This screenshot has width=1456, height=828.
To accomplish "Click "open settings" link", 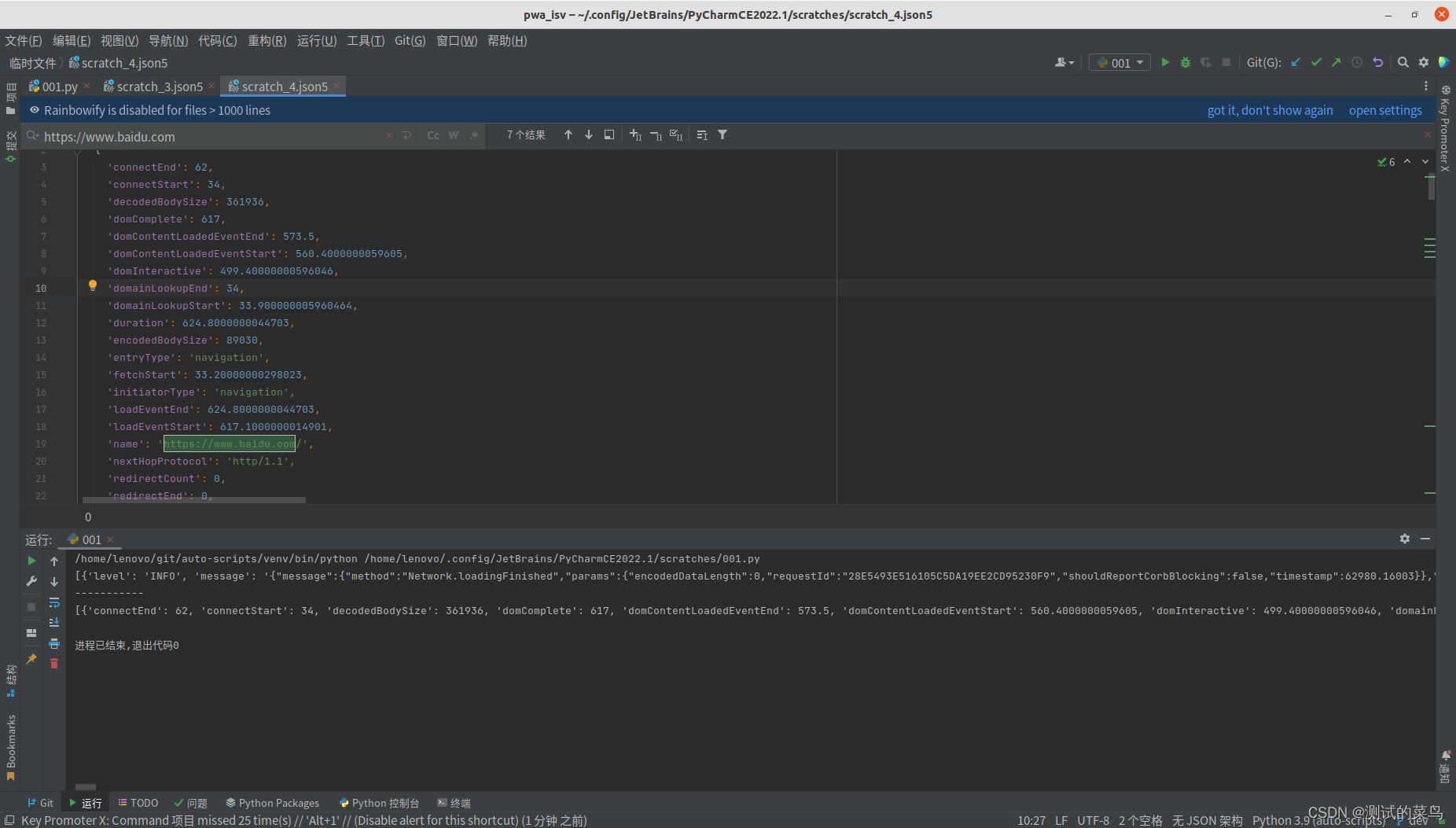I will coord(1385,110).
